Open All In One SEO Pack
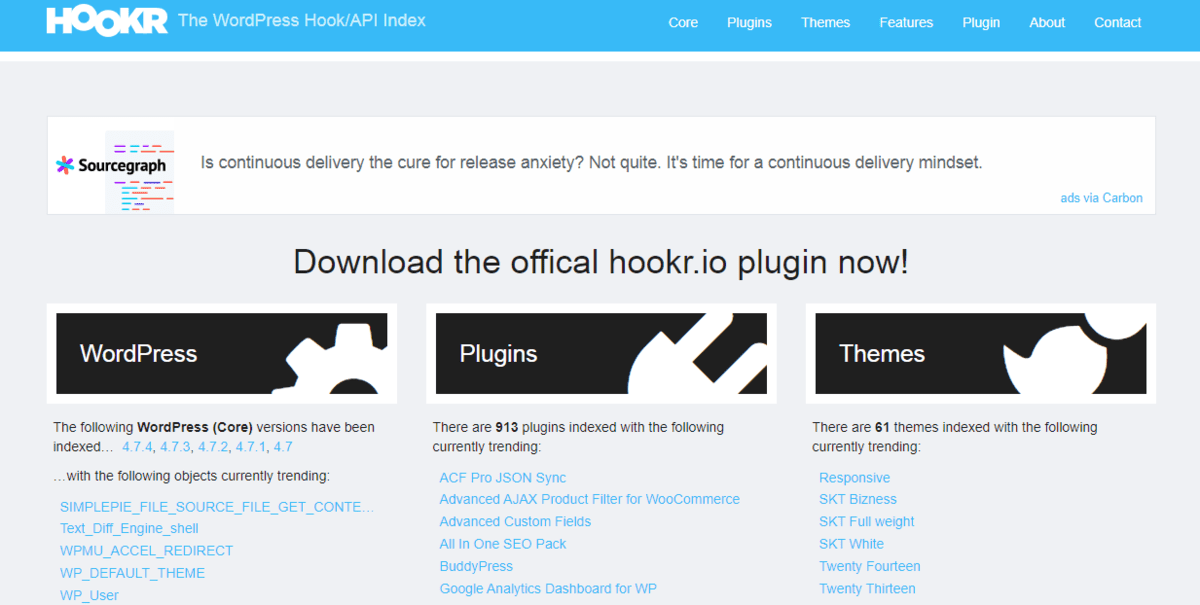The width and height of the screenshot is (1200, 605). (x=503, y=544)
